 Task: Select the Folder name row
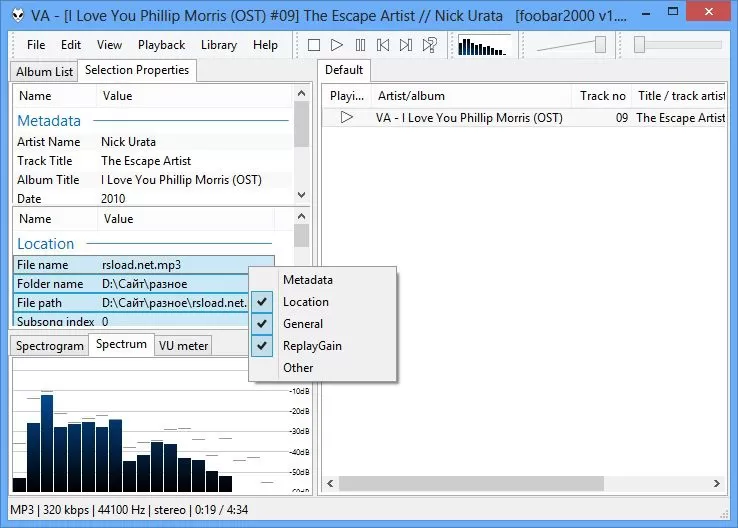tap(131, 284)
